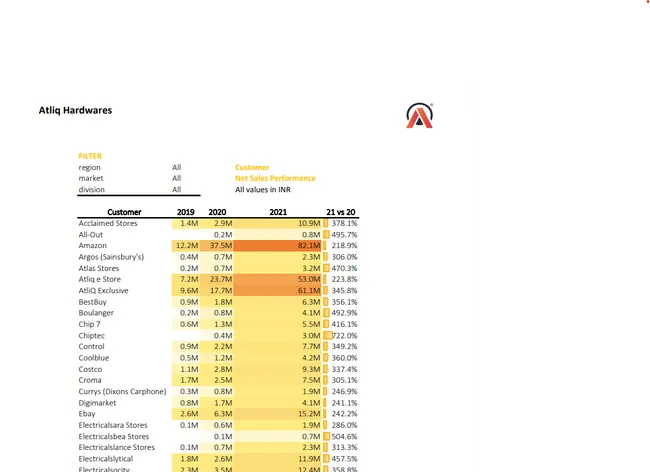
Task: Click Atliq e Store 2019 value '7.2M'
Action: (x=189, y=279)
